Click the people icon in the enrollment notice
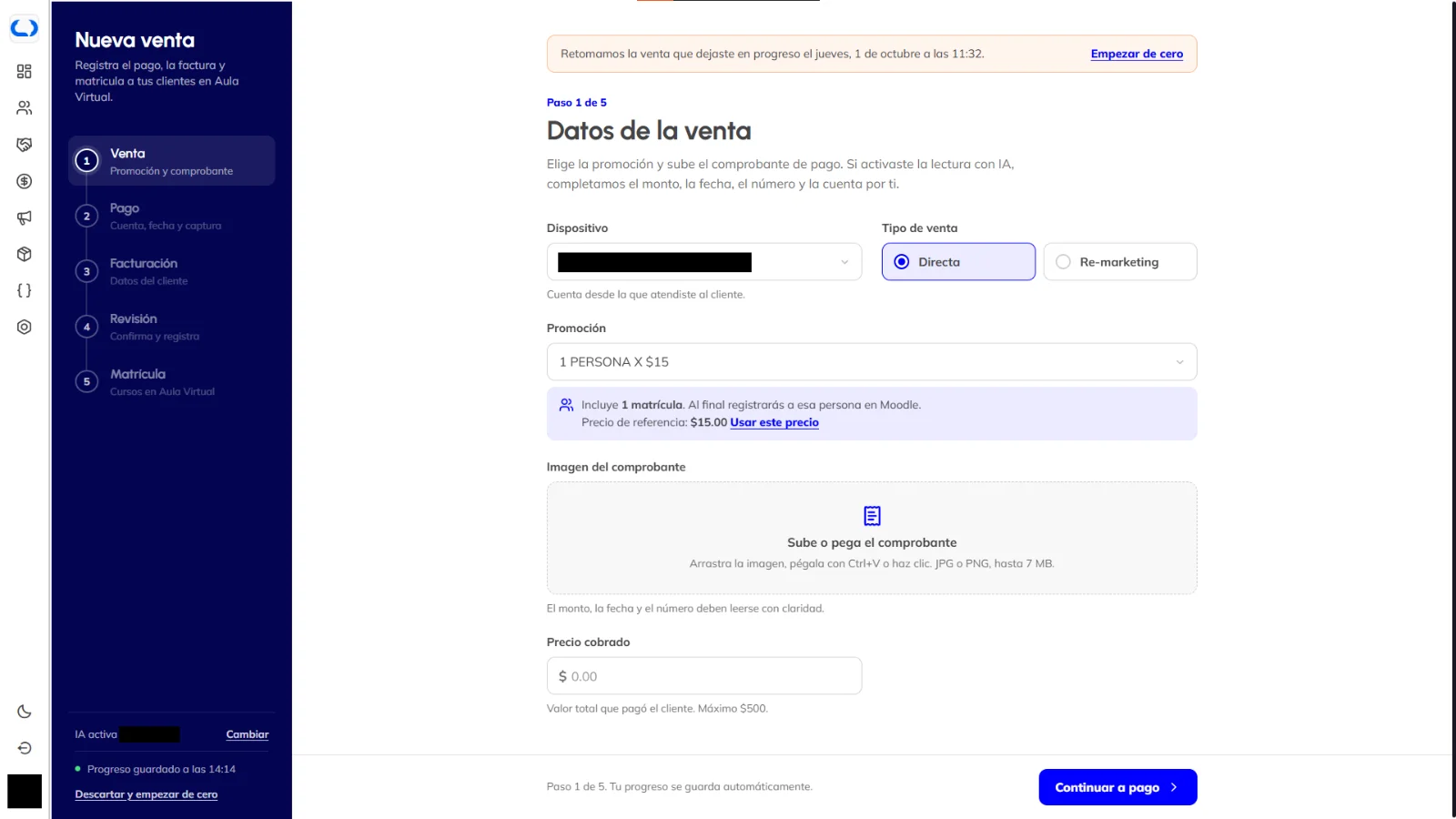 coord(566,405)
